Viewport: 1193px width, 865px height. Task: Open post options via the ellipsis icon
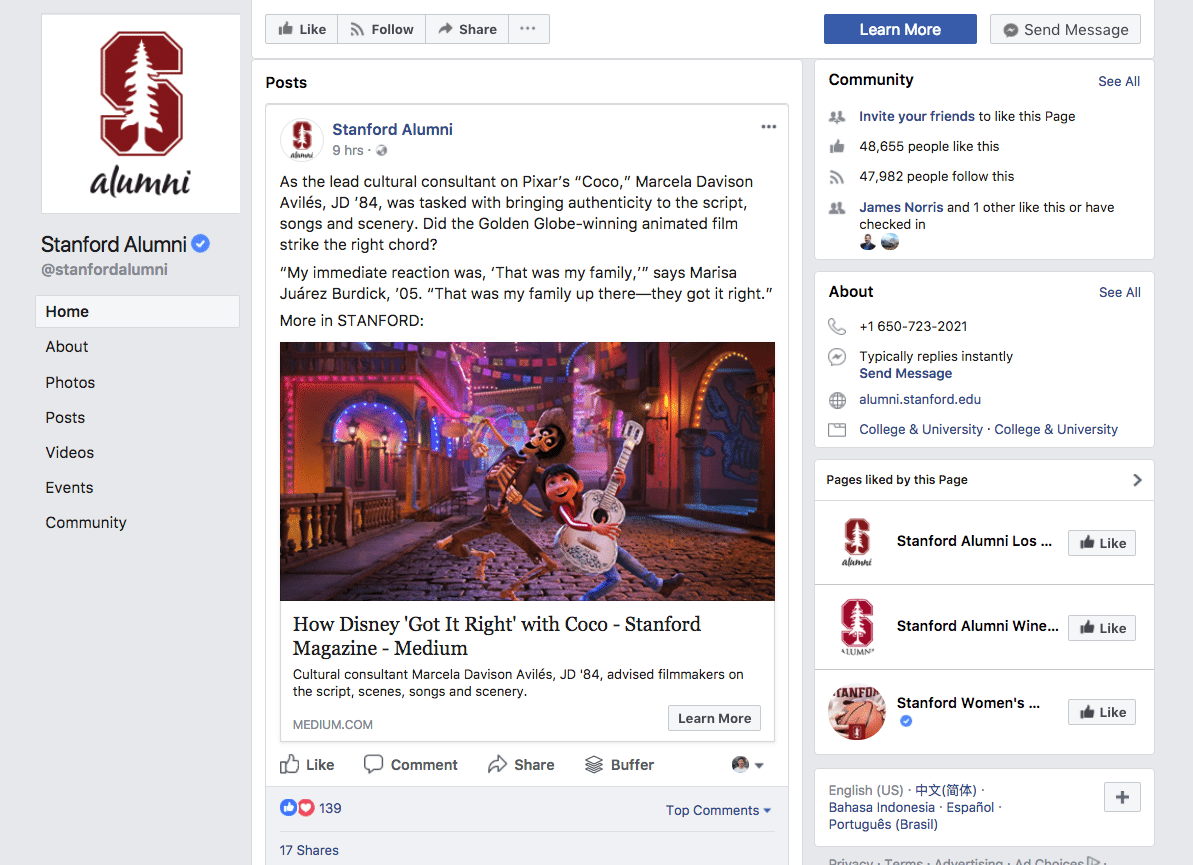pos(768,126)
